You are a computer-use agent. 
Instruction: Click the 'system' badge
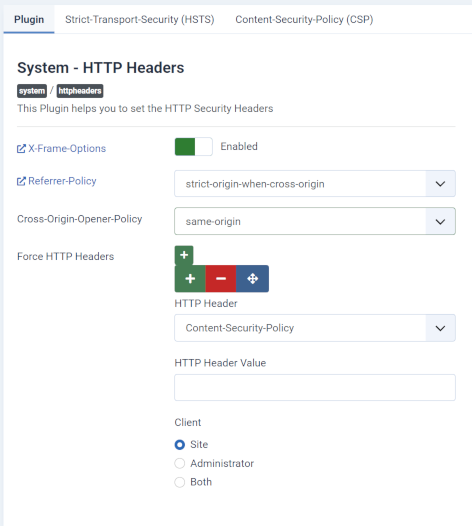[32, 91]
